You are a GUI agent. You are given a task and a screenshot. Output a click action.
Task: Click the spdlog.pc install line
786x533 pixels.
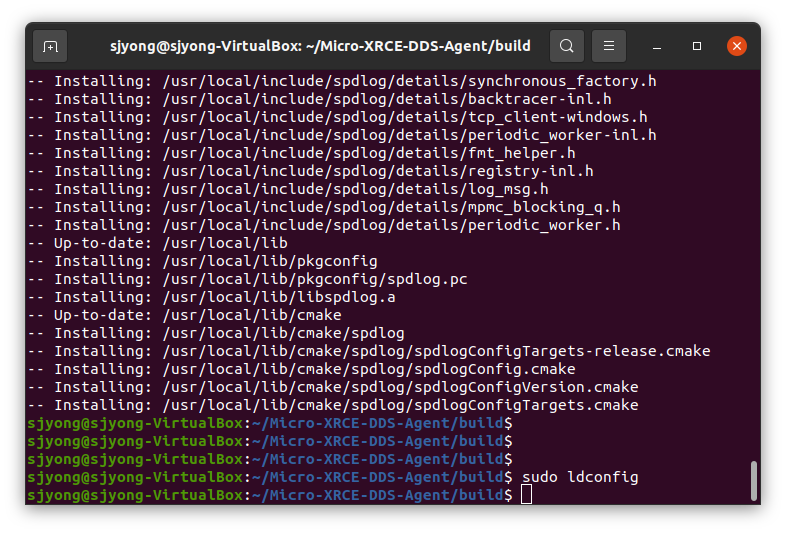click(248, 279)
